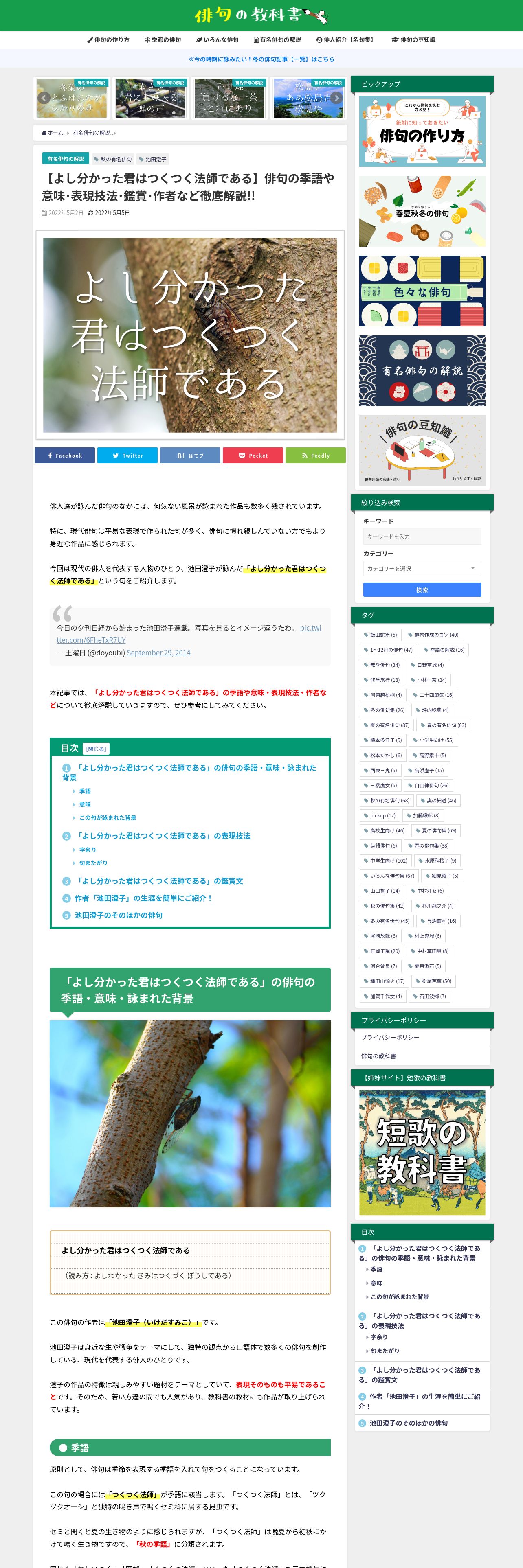This screenshot has width=523, height=1568.
Task: Select the 正岡子規 (20) tag
Action: point(382,951)
